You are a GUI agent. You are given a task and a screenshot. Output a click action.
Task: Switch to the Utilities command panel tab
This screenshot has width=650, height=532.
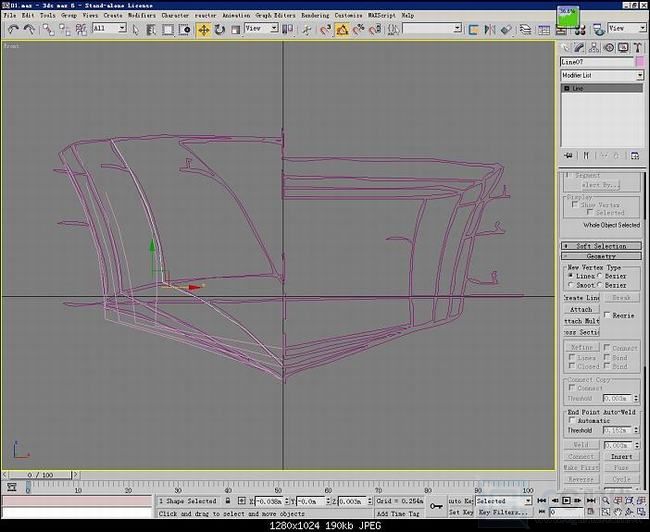coord(638,48)
